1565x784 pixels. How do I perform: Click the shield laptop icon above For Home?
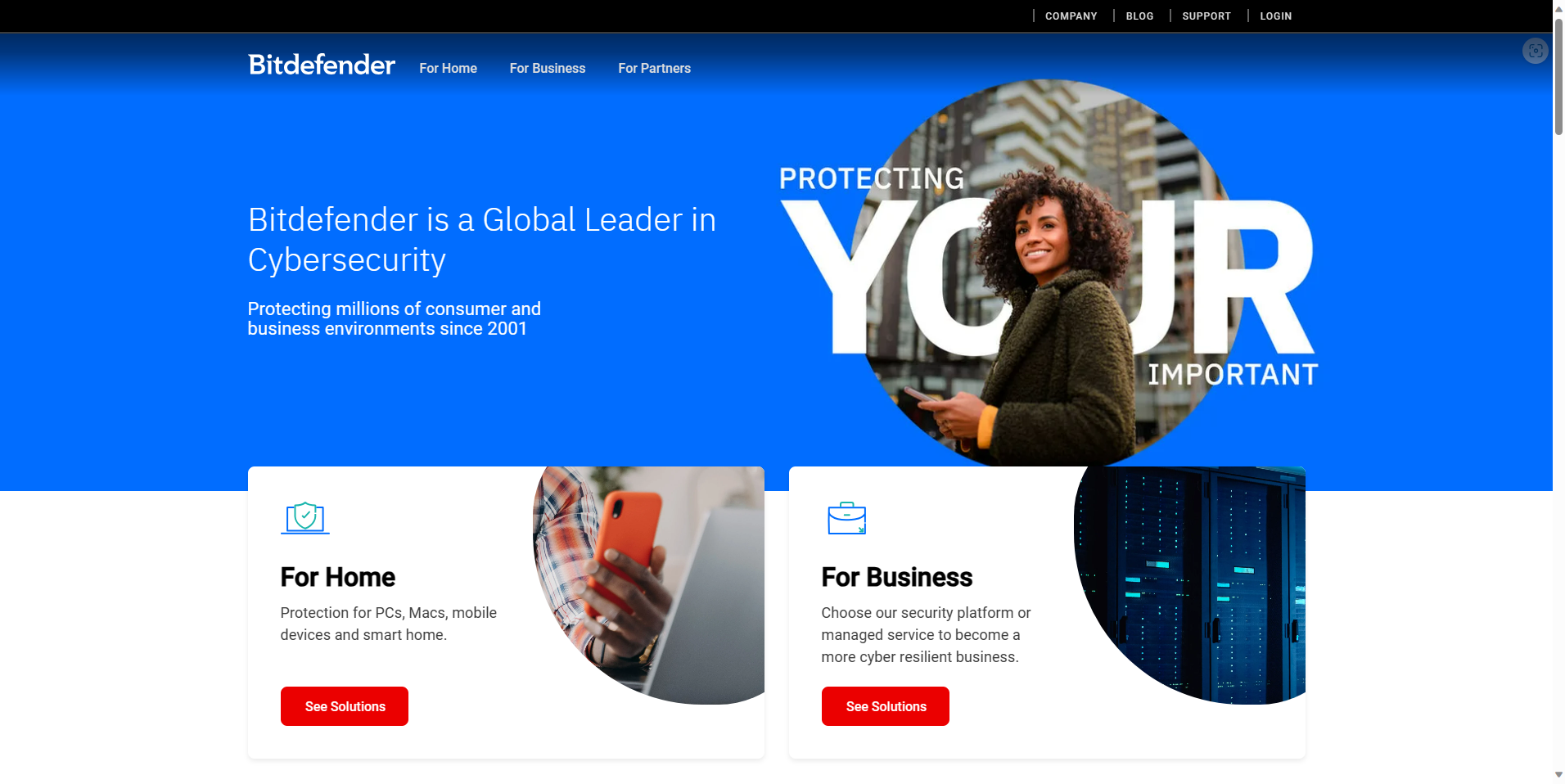point(304,518)
